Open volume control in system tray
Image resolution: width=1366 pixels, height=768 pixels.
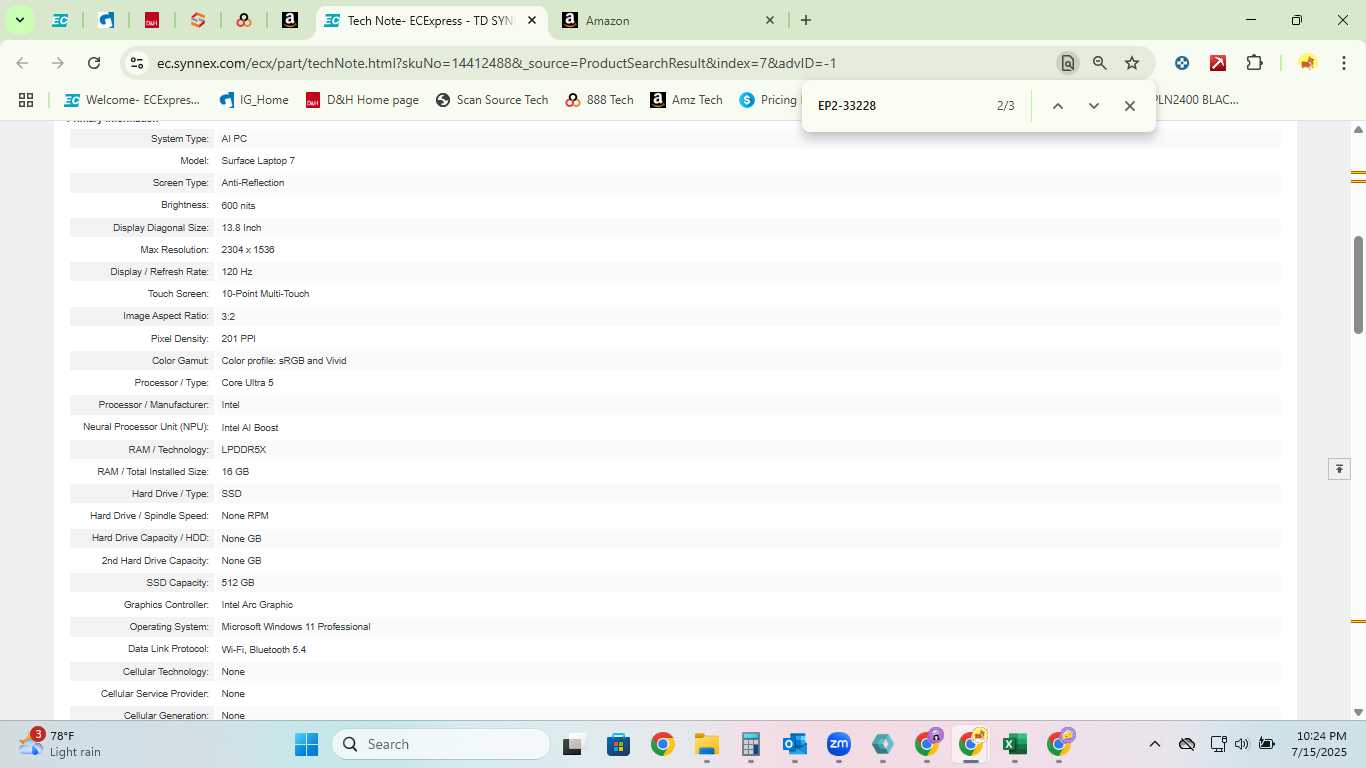coord(1242,744)
